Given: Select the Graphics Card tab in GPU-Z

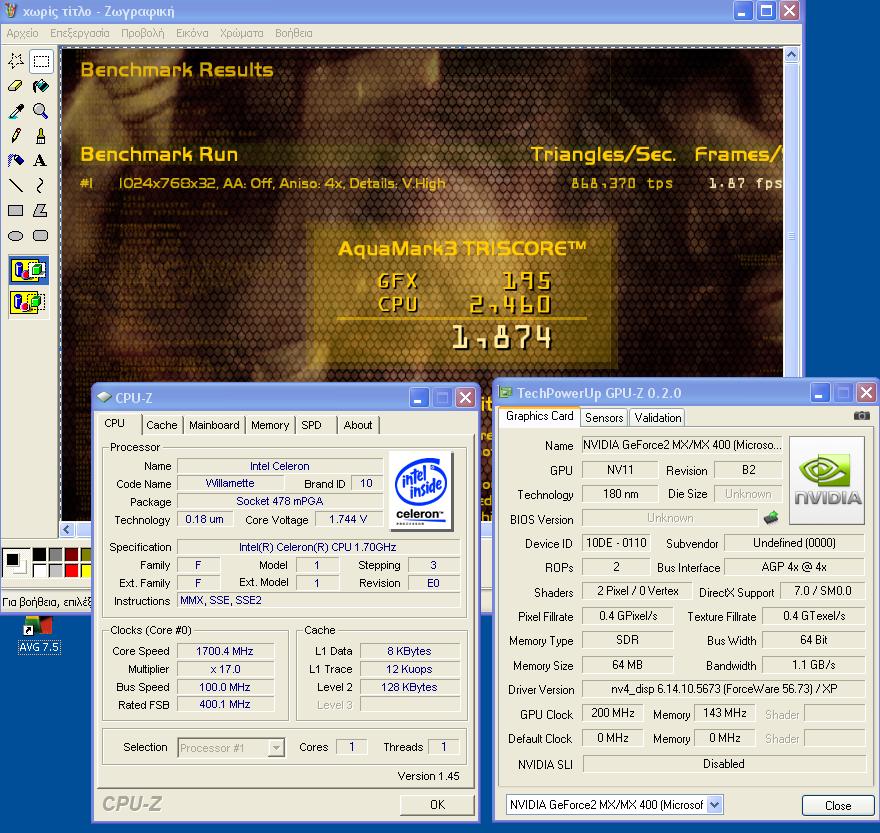Looking at the screenshot, I should (x=539, y=416).
